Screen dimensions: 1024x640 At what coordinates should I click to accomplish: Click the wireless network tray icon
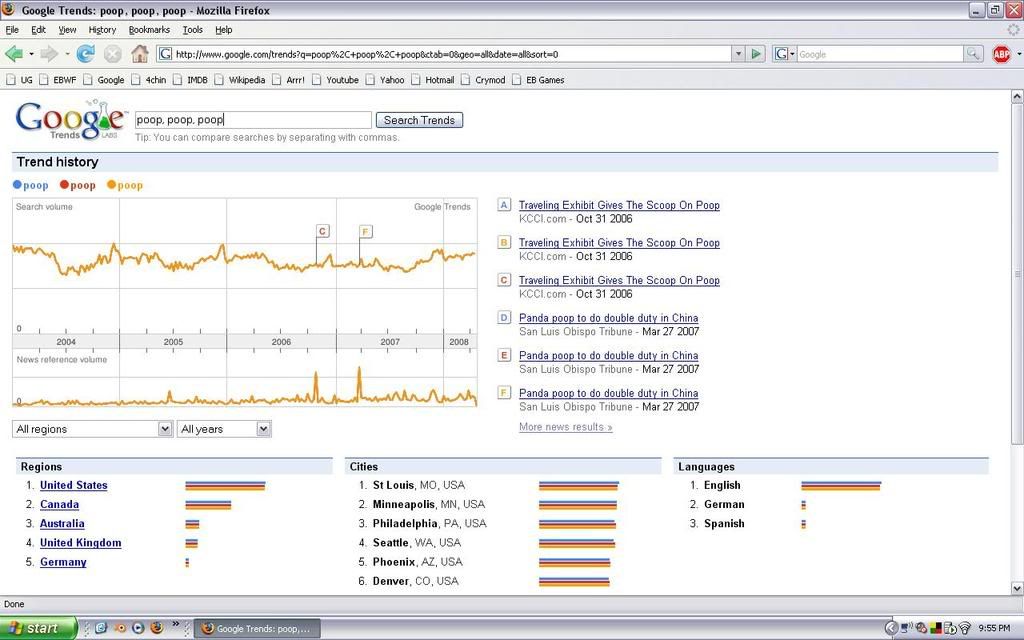click(965, 628)
